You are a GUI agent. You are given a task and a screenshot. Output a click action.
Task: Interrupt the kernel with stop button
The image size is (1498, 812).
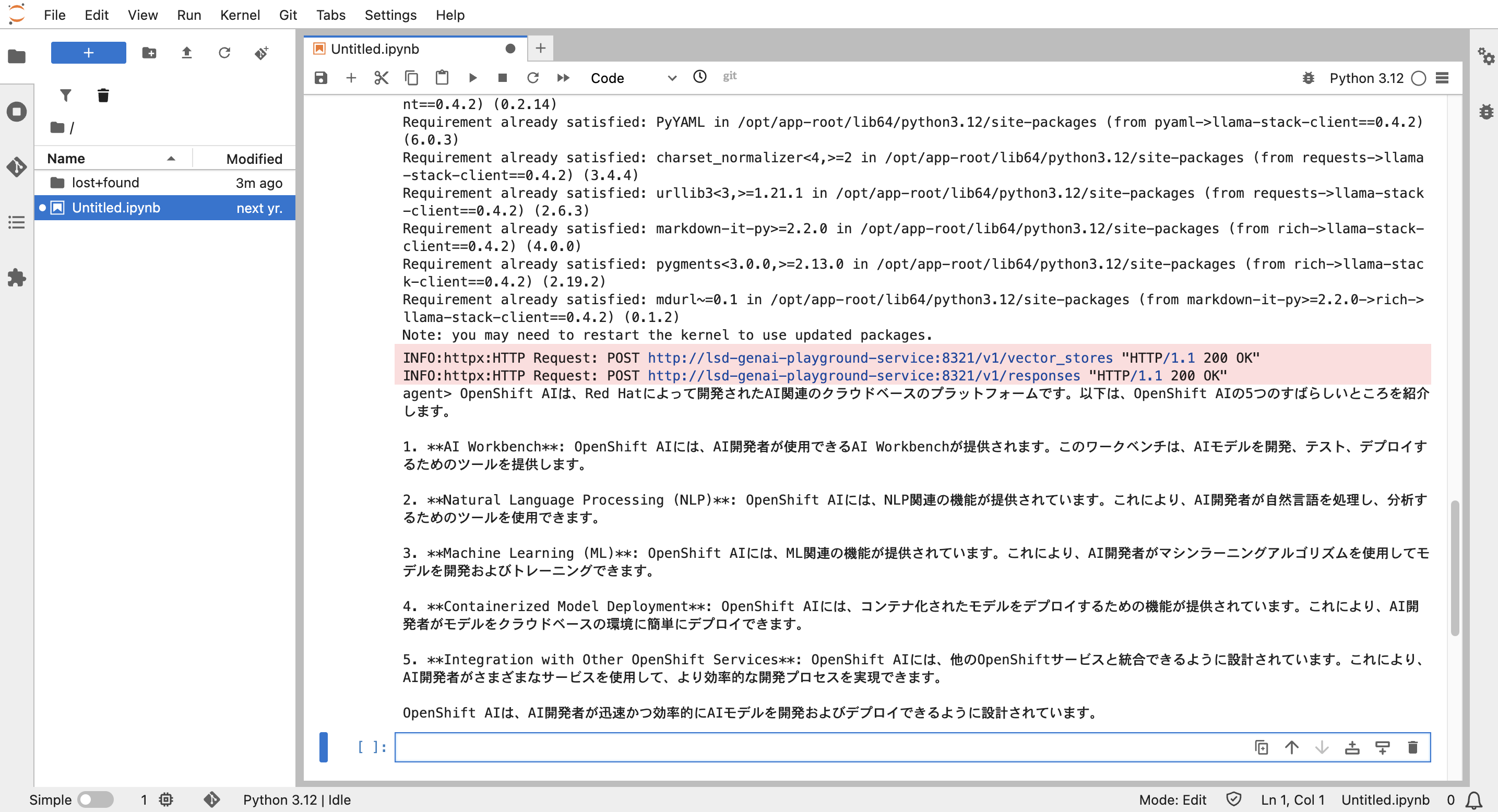(503, 78)
